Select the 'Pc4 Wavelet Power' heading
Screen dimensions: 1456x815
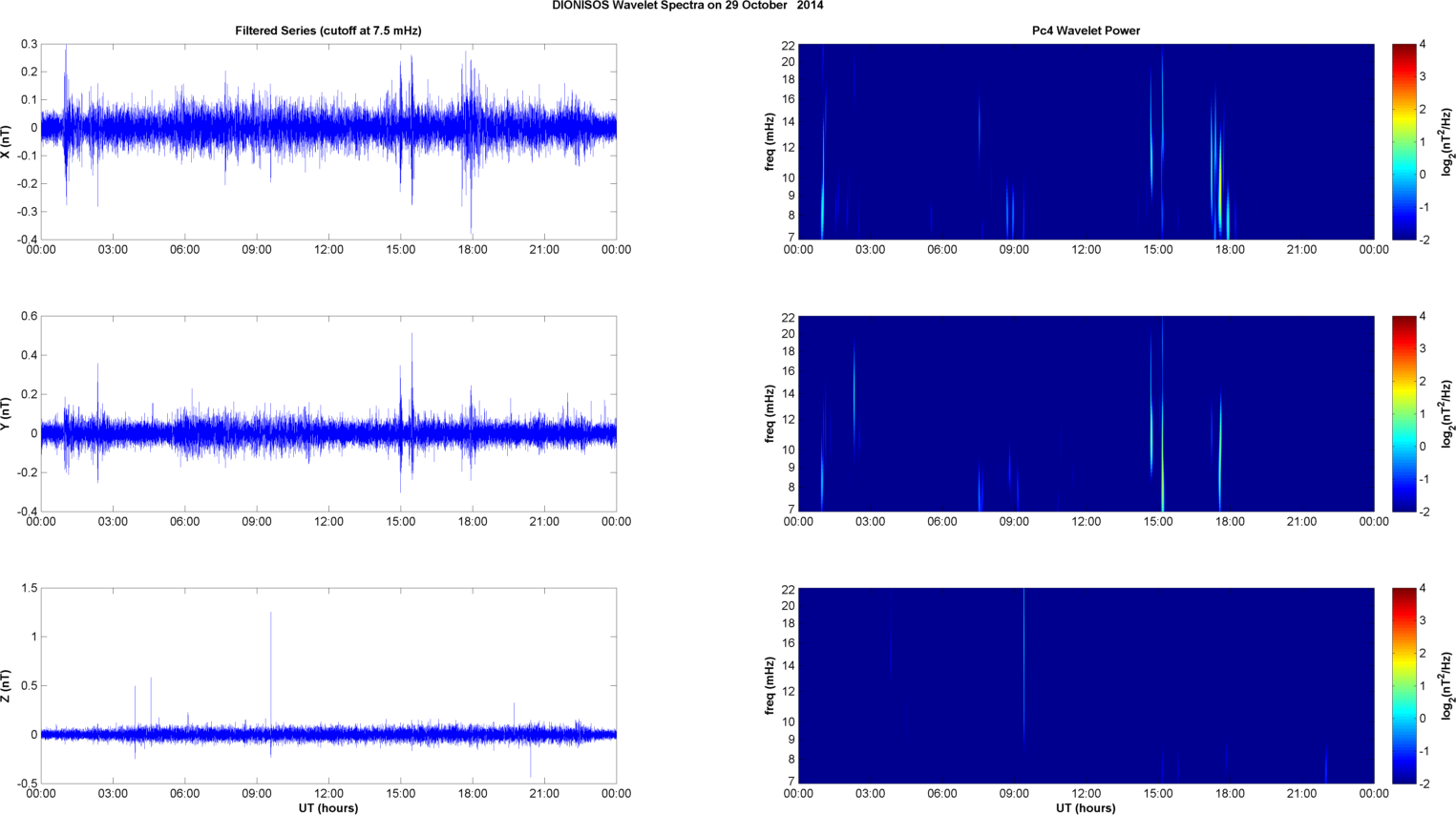tap(1086, 31)
